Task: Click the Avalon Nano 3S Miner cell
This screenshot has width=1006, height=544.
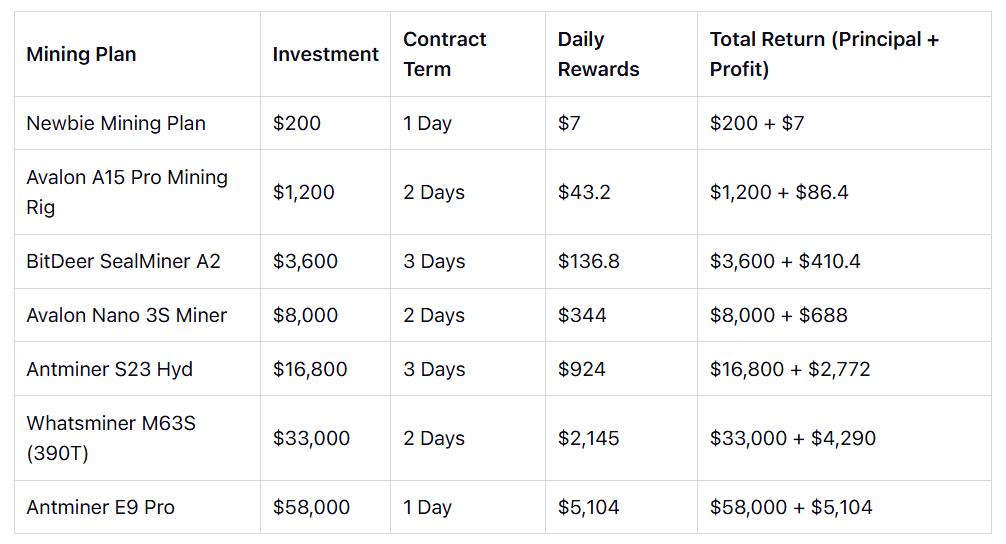Action: (x=126, y=315)
